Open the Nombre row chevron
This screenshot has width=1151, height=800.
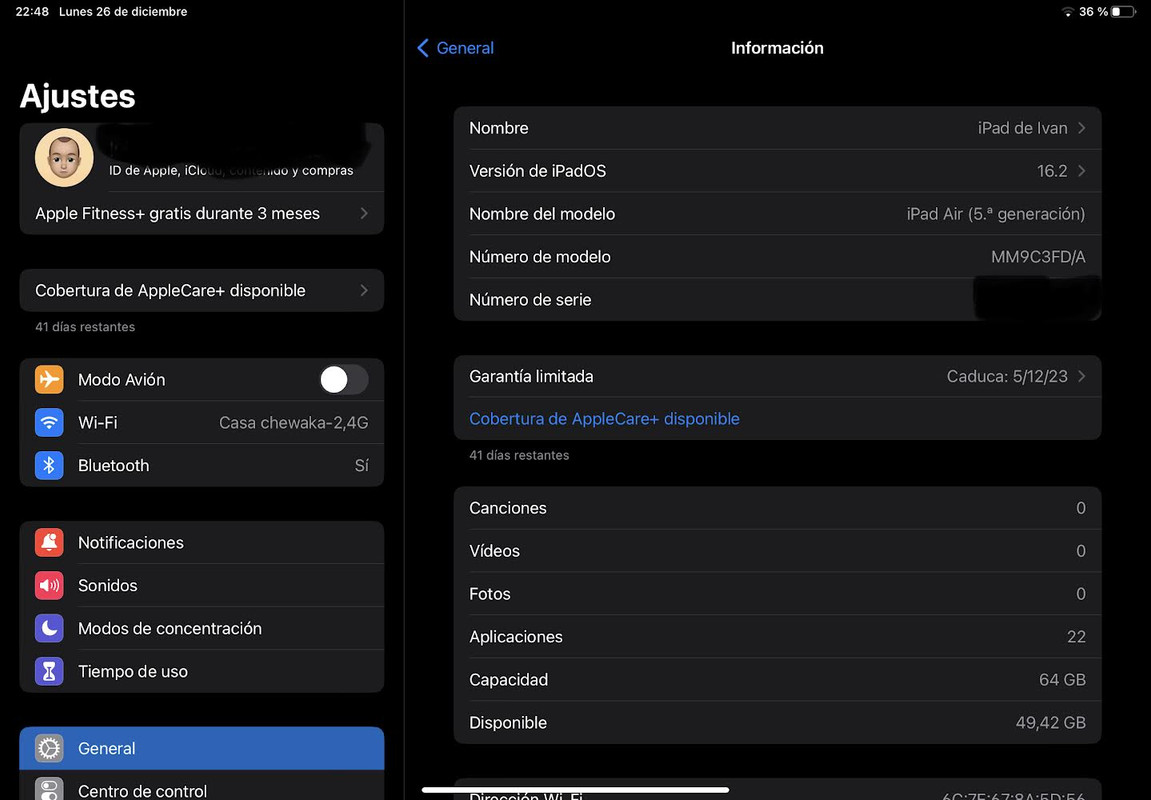[1081, 128]
